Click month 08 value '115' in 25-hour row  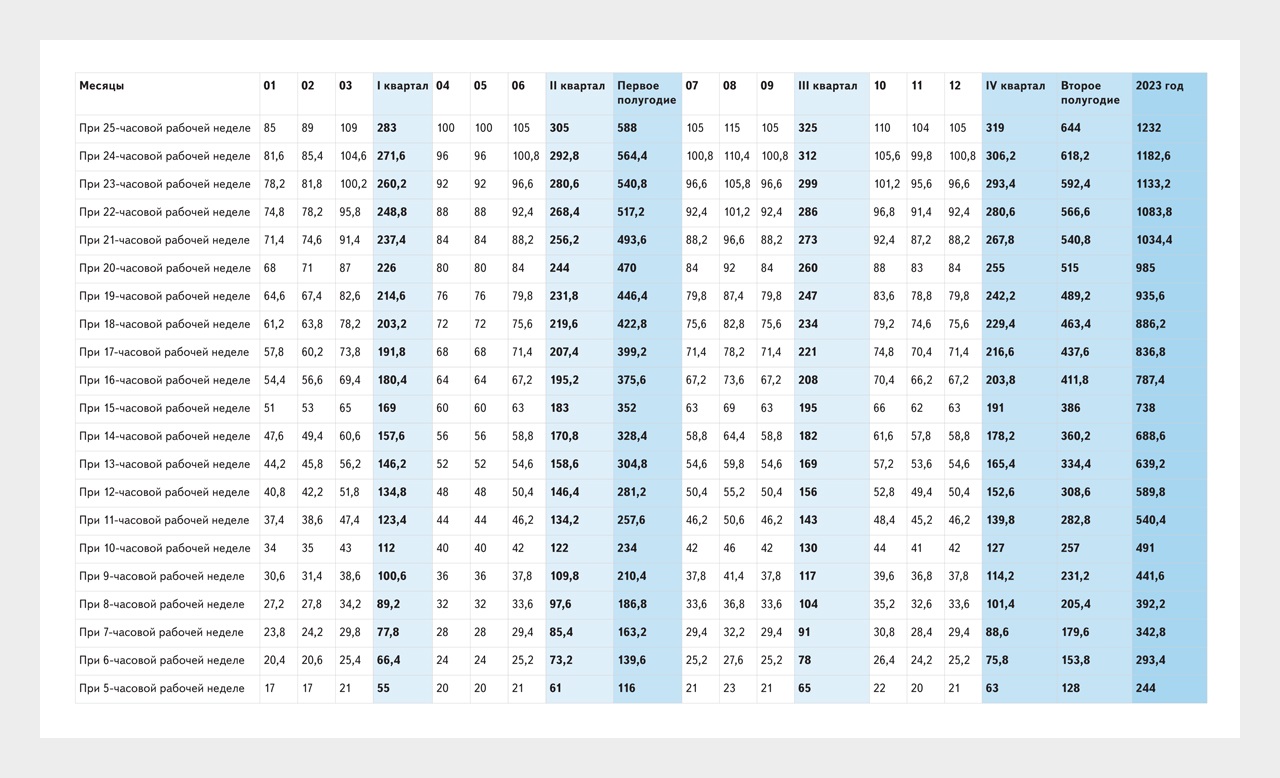[x=732, y=128]
